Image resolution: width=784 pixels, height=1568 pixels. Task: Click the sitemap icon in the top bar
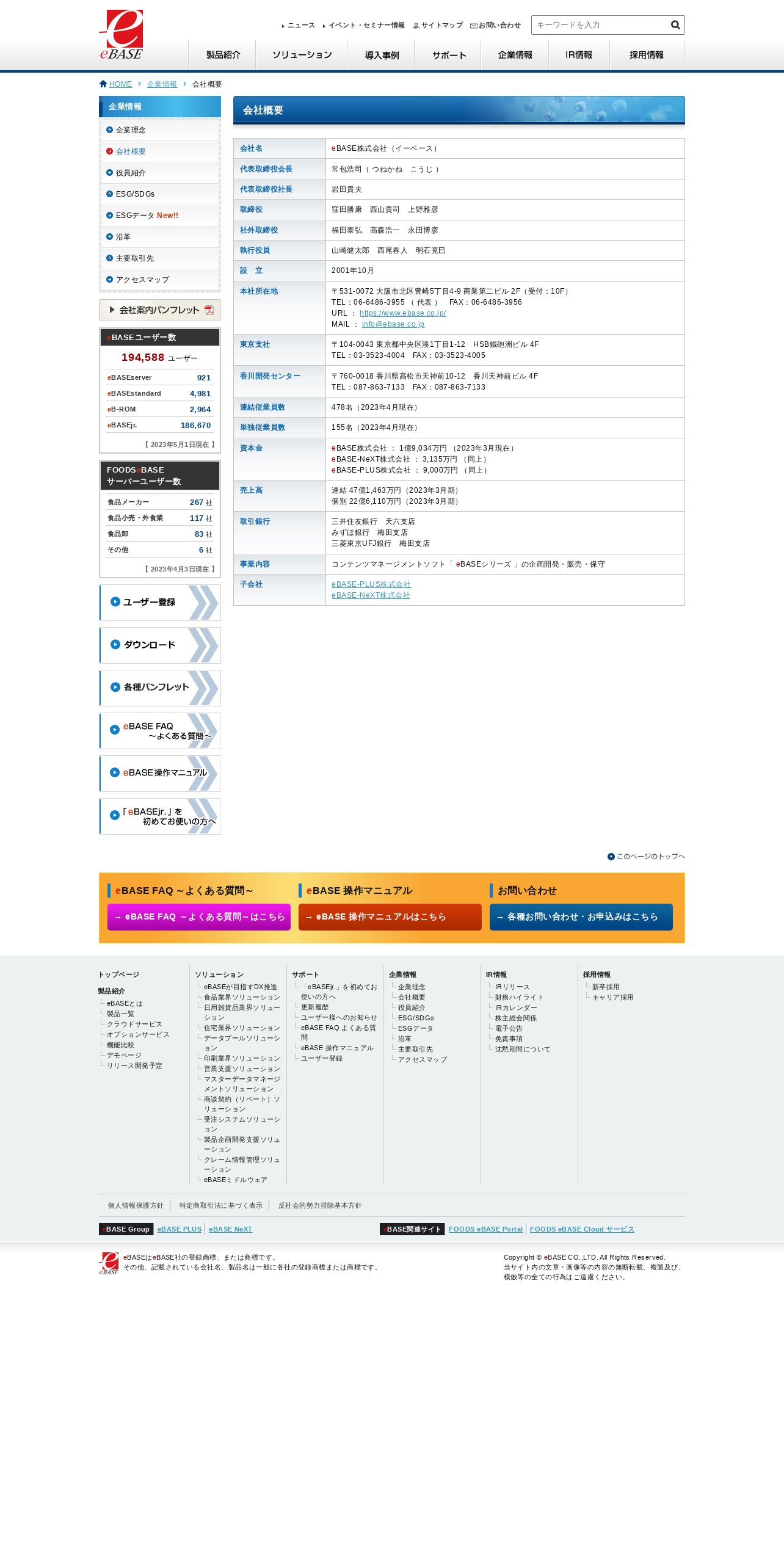pos(416,26)
